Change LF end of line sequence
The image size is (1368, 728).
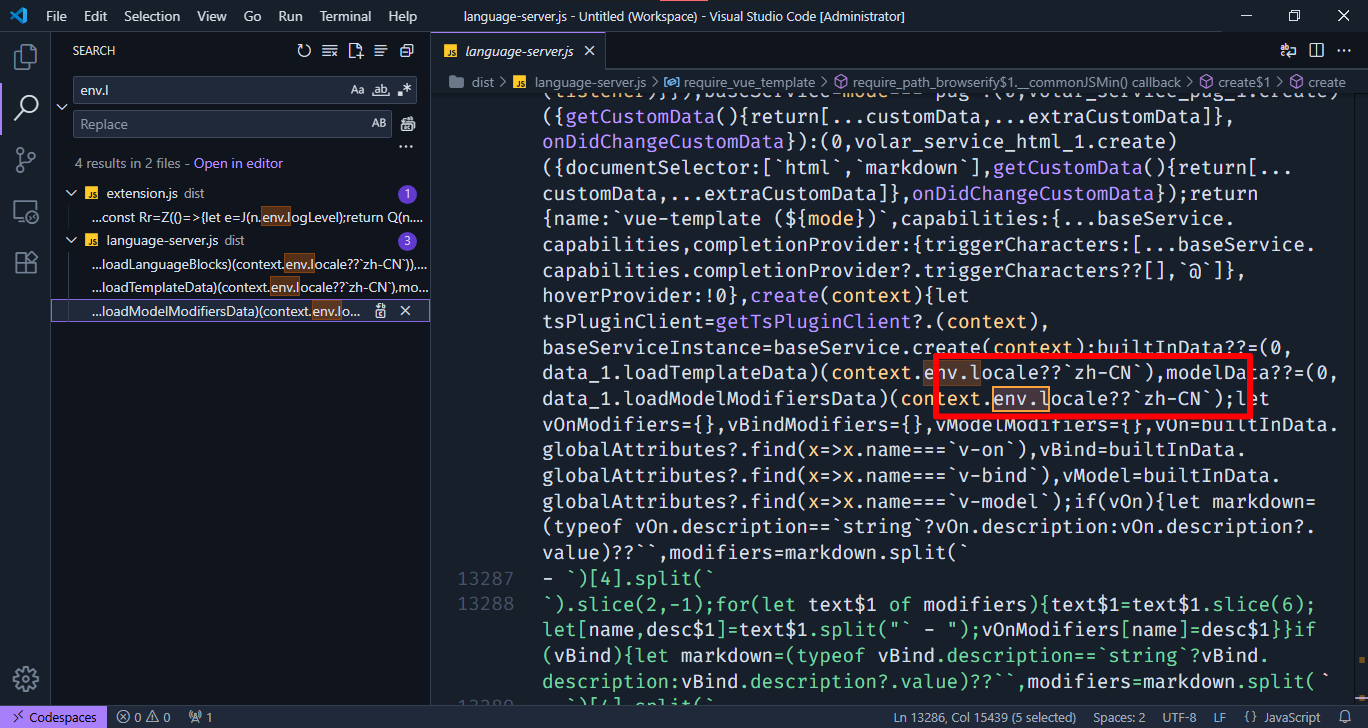coord(1220,717)
